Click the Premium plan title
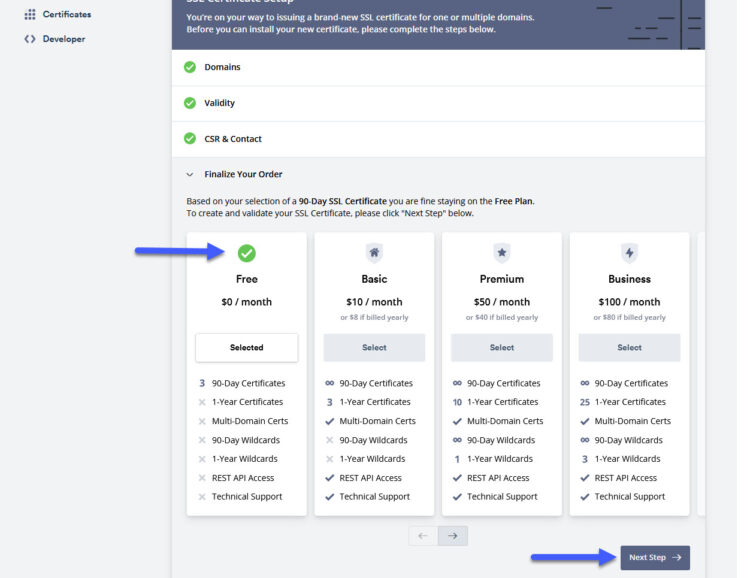 pos(502,279)
